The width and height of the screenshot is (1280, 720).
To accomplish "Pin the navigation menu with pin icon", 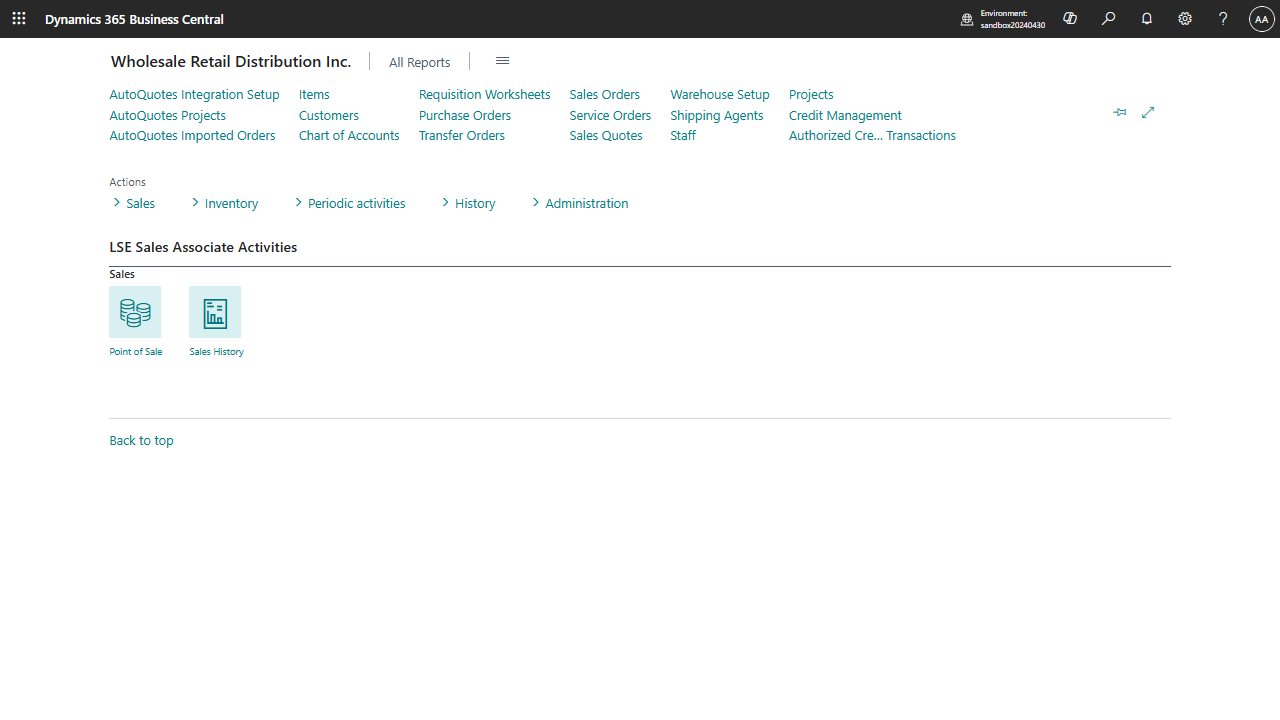I will pyautogui.click(x=1120, y=113).
